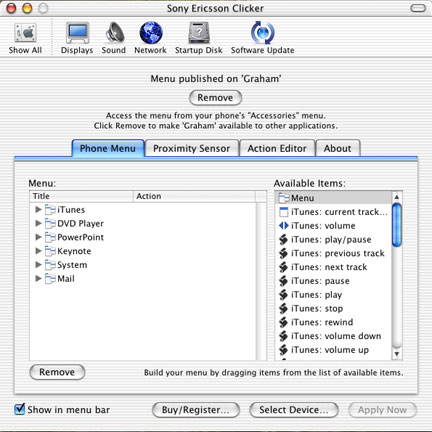Viewport: 432px width, 432px height.
Task: Open the Software Update icon
Action: coord(263,33)
